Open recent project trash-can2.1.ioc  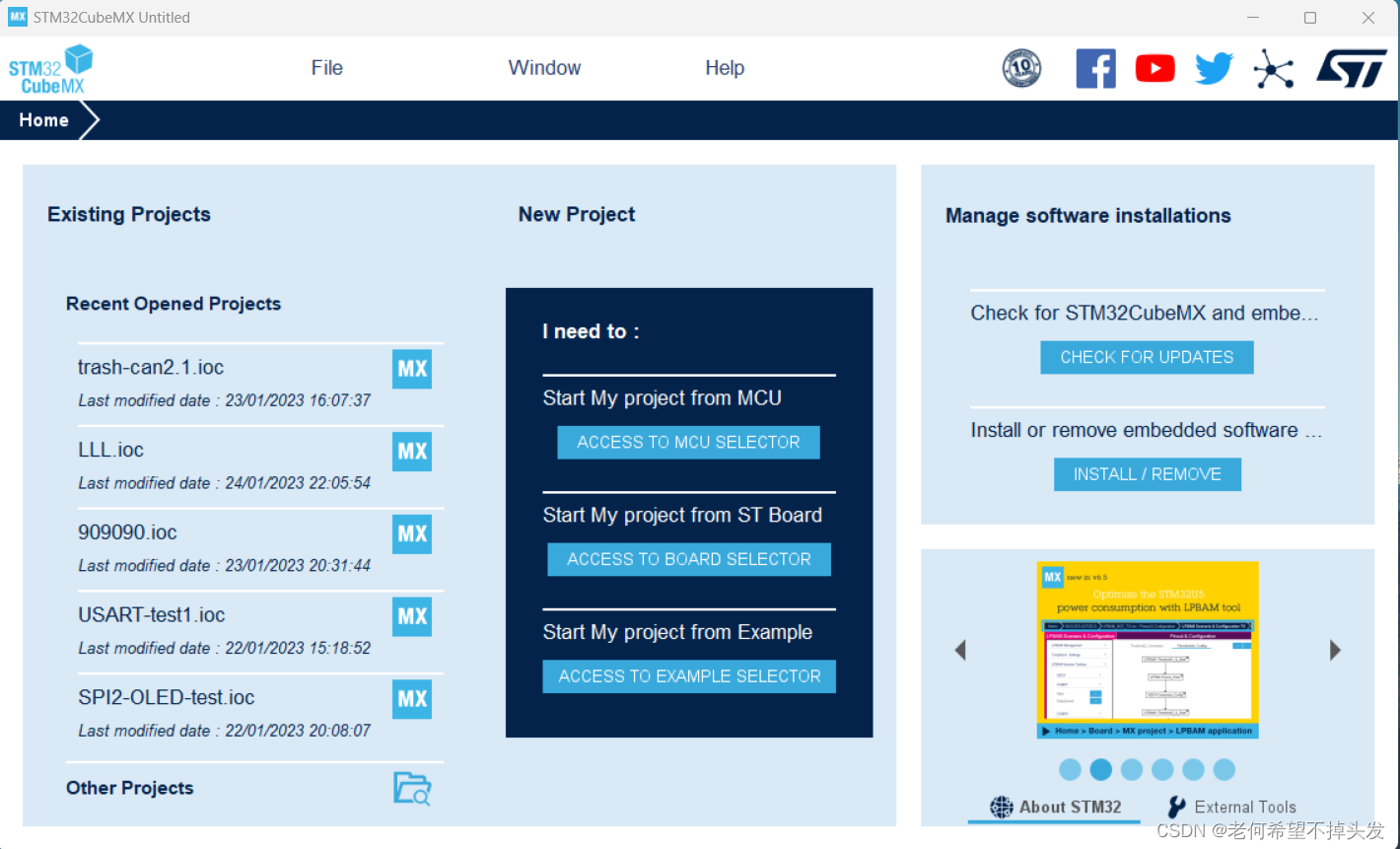(x=151, y=367)
